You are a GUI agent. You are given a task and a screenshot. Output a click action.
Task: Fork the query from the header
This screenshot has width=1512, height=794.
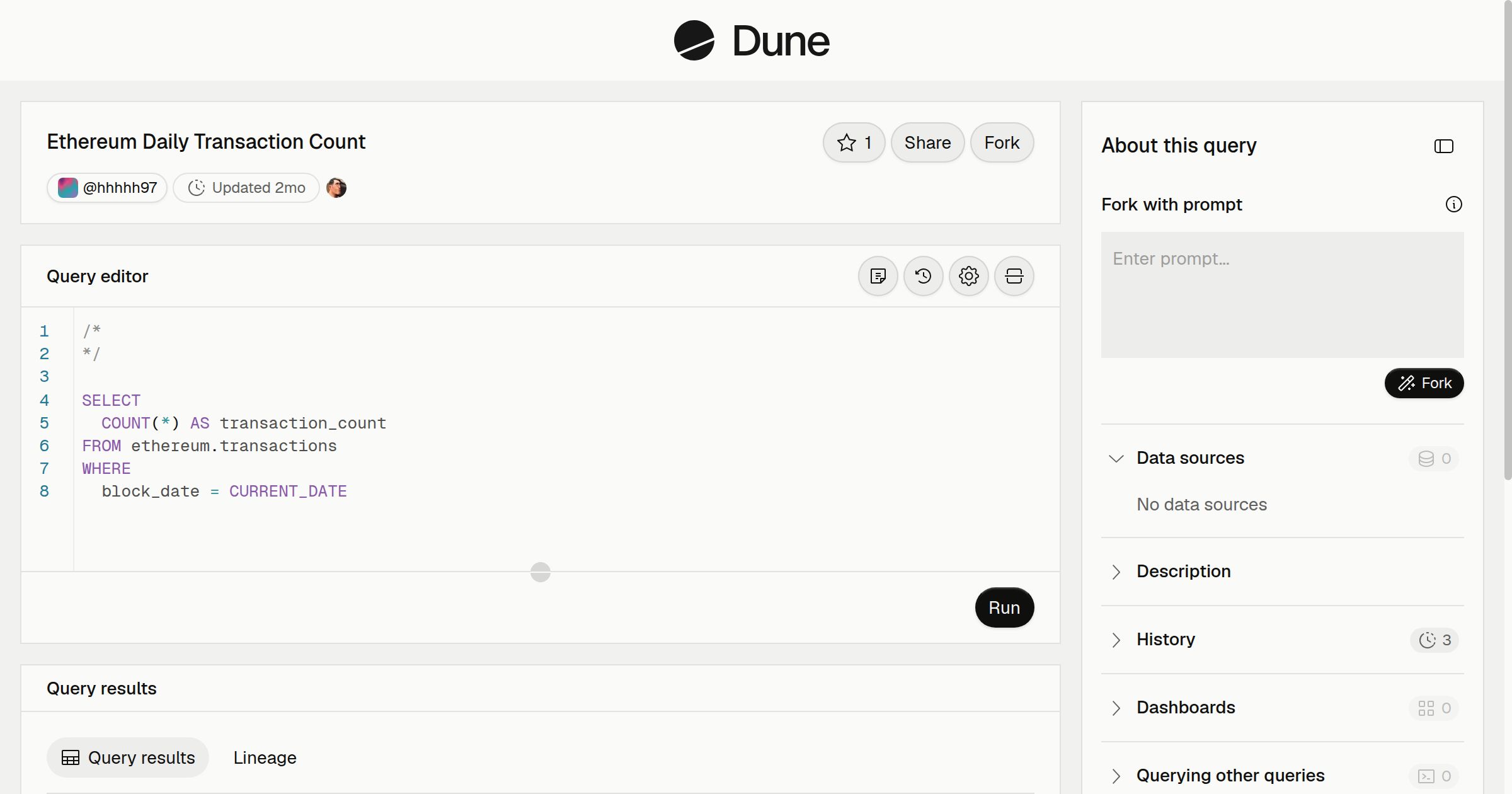click(1002, 142)
